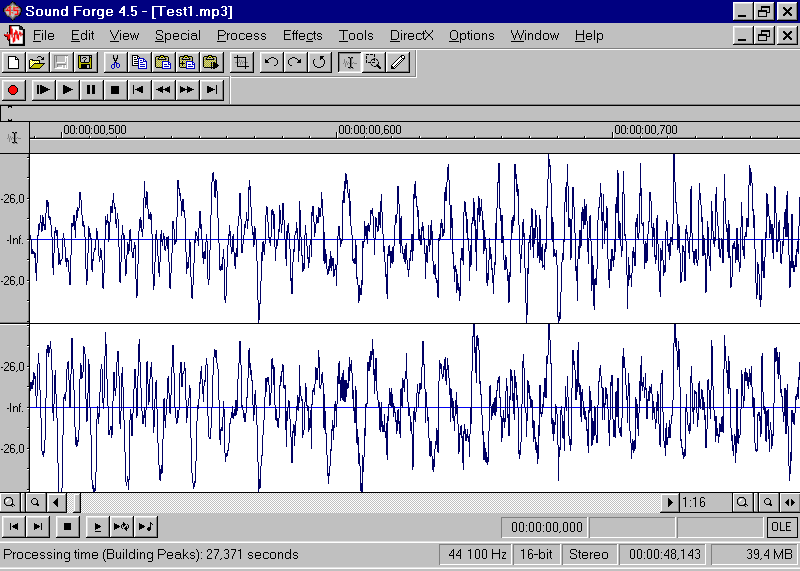
Task: Click the 00:00:00,600 time ruler mark
Action: pyautogui.click(x=370, y=130)
